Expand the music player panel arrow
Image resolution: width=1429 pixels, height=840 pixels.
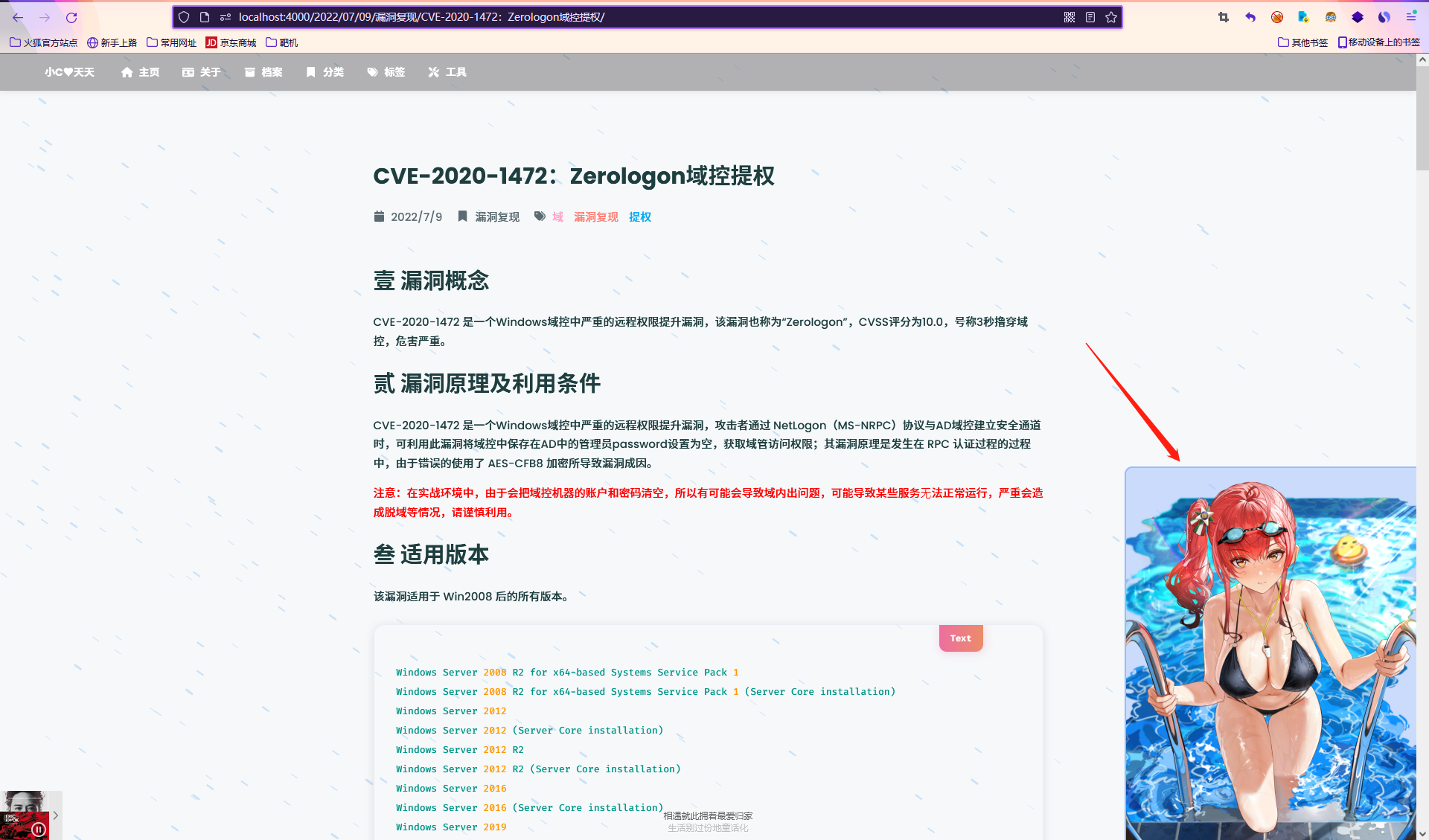point(56,815)
